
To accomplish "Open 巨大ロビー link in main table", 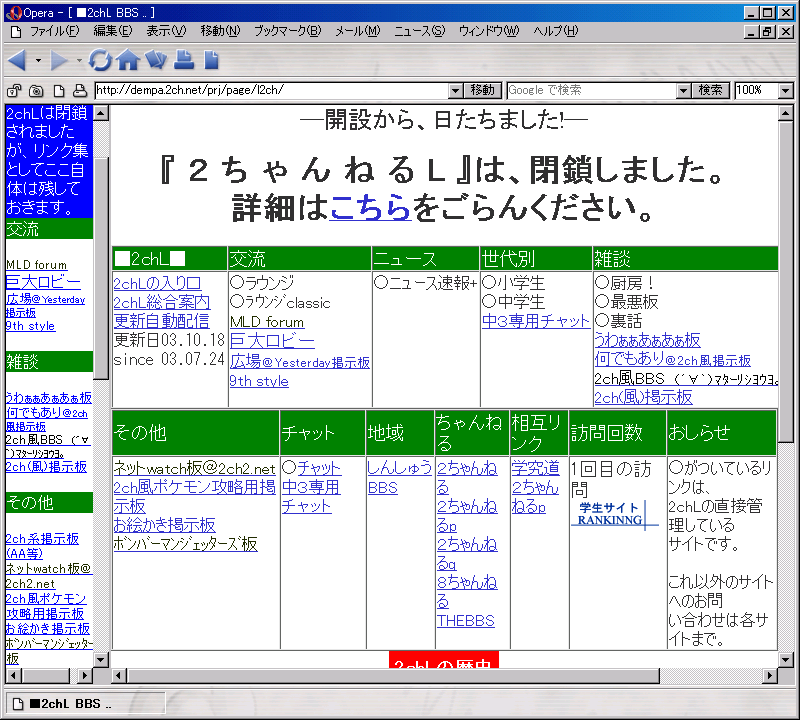I will 272,340.
